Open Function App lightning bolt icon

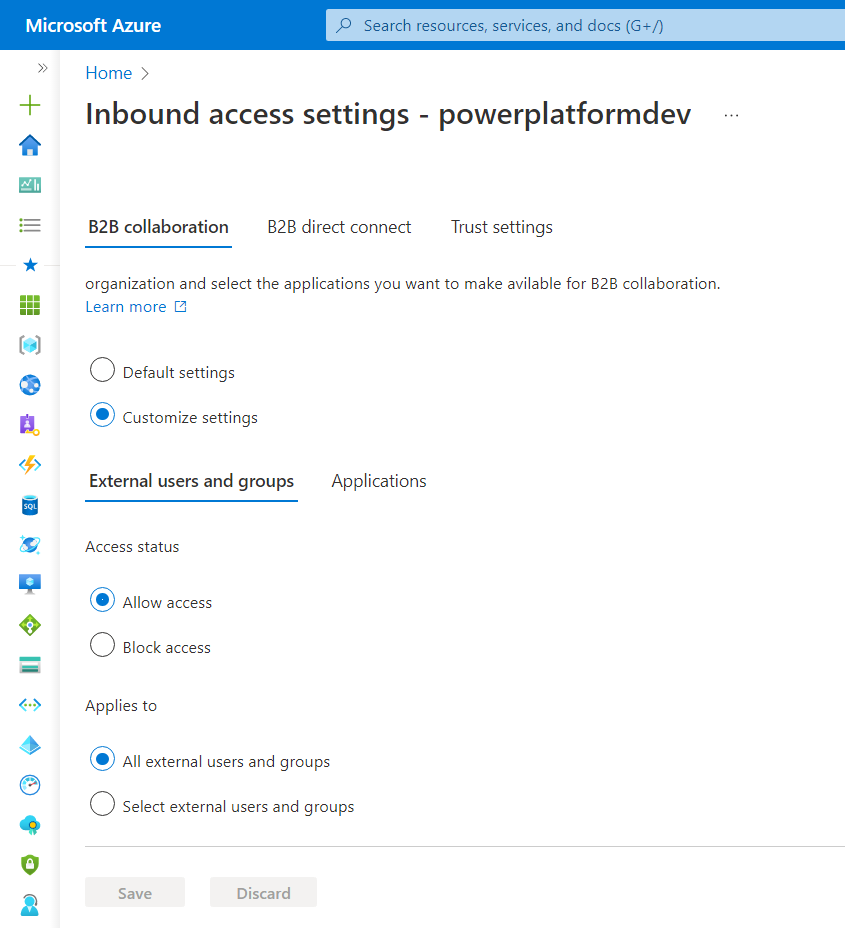30,465
